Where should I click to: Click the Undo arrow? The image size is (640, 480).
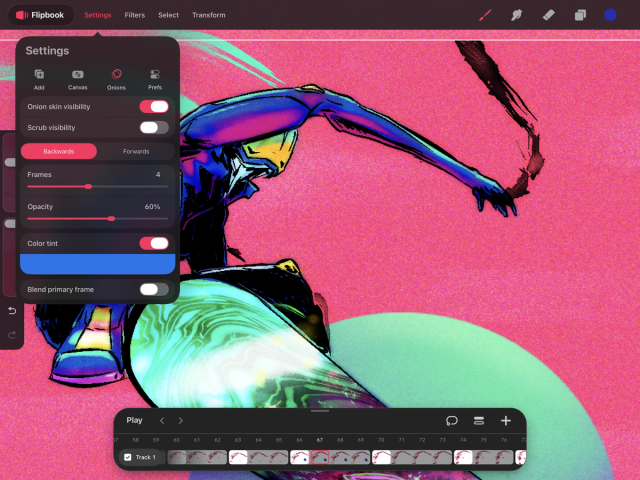12,311
